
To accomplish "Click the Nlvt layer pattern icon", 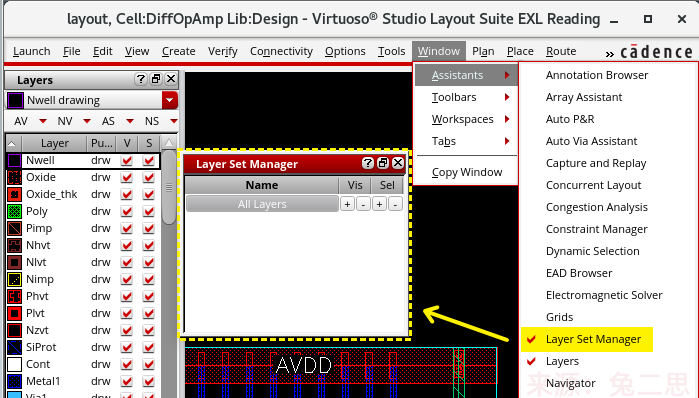I will click(x=14, y=262).
